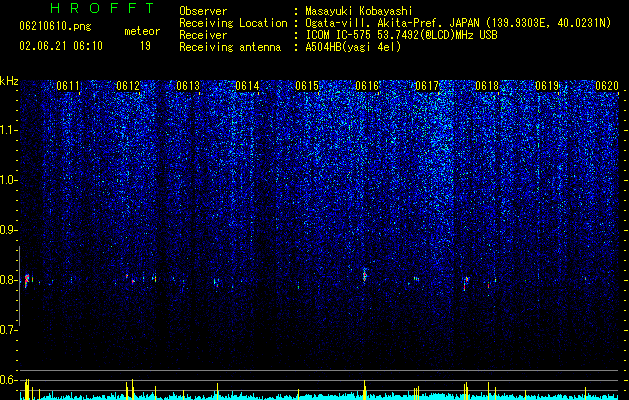Click the 0619 time marker
This screenshot has width=629, height=400.
pyautogui.click(x=547, y=86)
